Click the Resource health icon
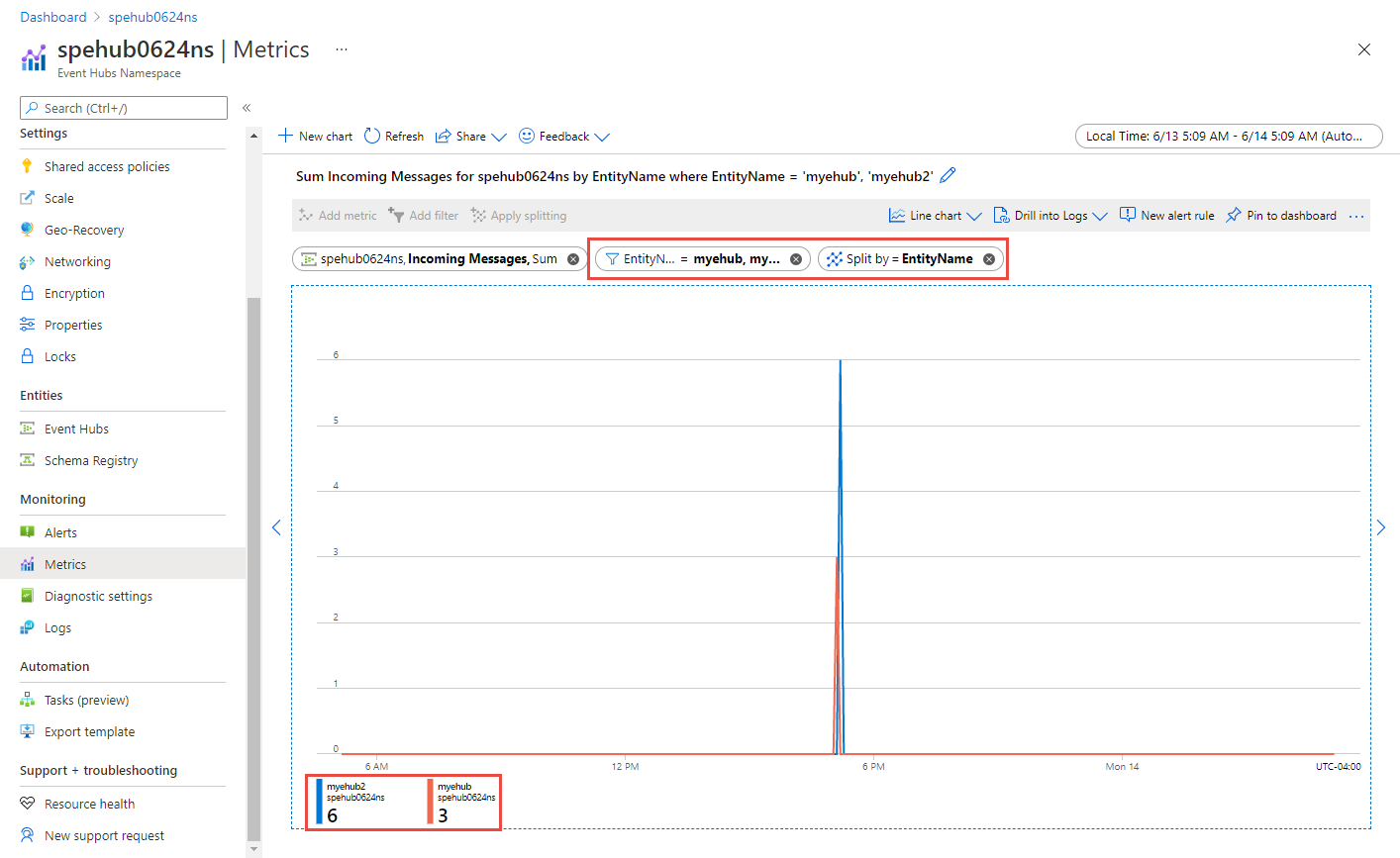 point(27,804)
